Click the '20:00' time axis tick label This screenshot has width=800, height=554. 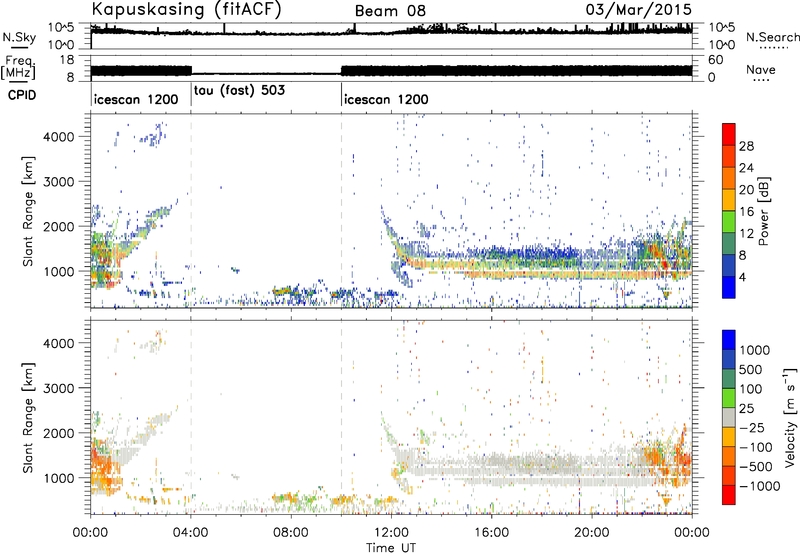[x=592, y=533]
